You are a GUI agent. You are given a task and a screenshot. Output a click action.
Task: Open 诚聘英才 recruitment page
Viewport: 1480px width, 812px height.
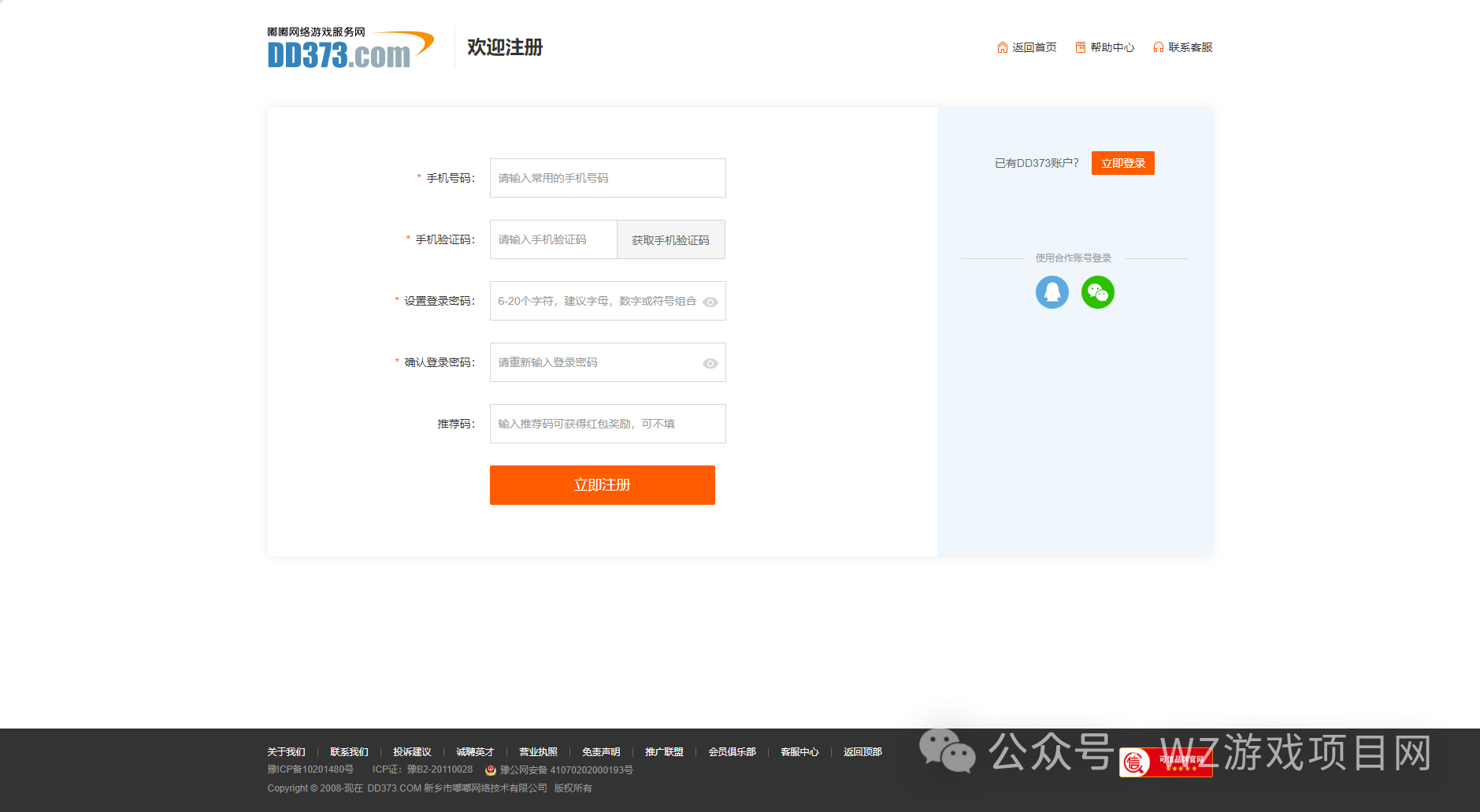[474, 751]
